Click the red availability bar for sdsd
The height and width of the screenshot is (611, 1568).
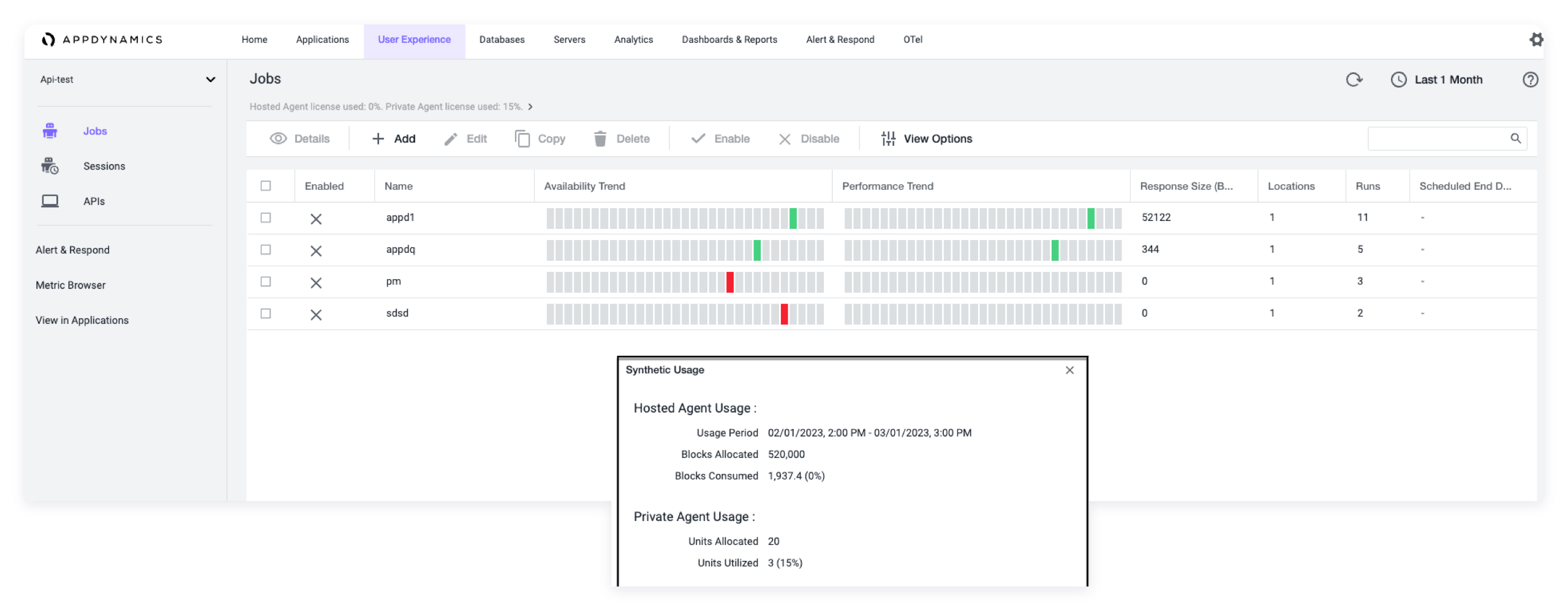click(785, 314)
